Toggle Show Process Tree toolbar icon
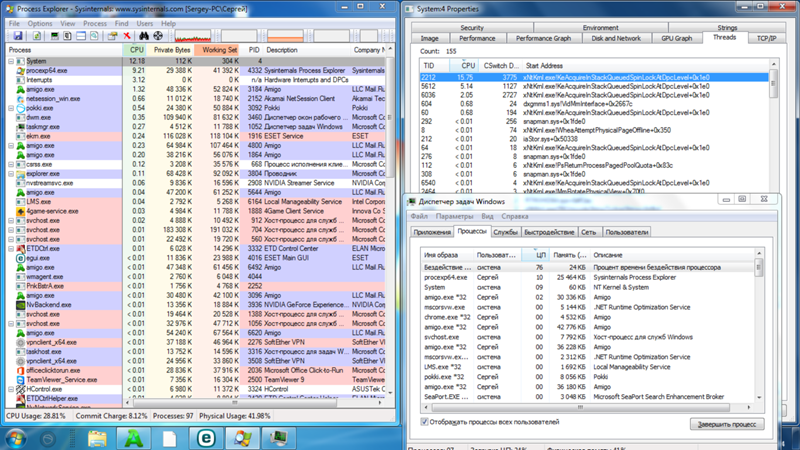Image resolution: width=800 pixels, height=450 pixels. 67,36
